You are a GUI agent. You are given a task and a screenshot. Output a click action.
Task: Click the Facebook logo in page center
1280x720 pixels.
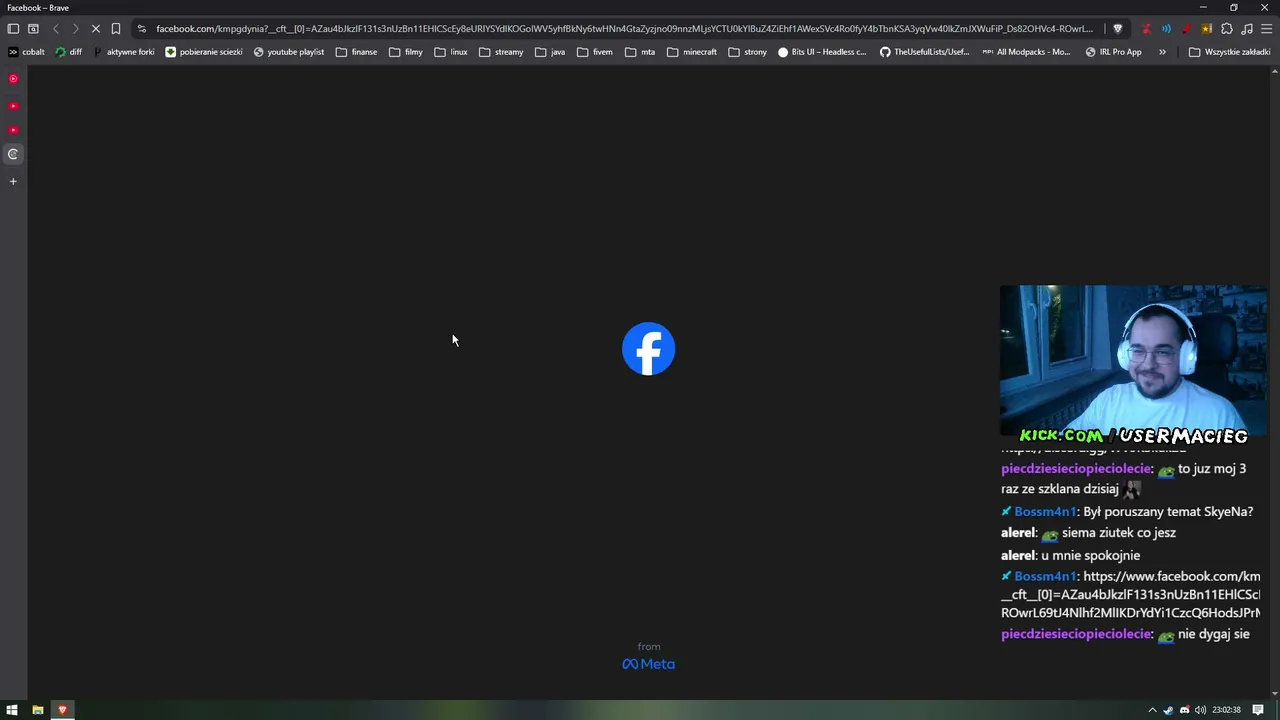coord(648,349)
